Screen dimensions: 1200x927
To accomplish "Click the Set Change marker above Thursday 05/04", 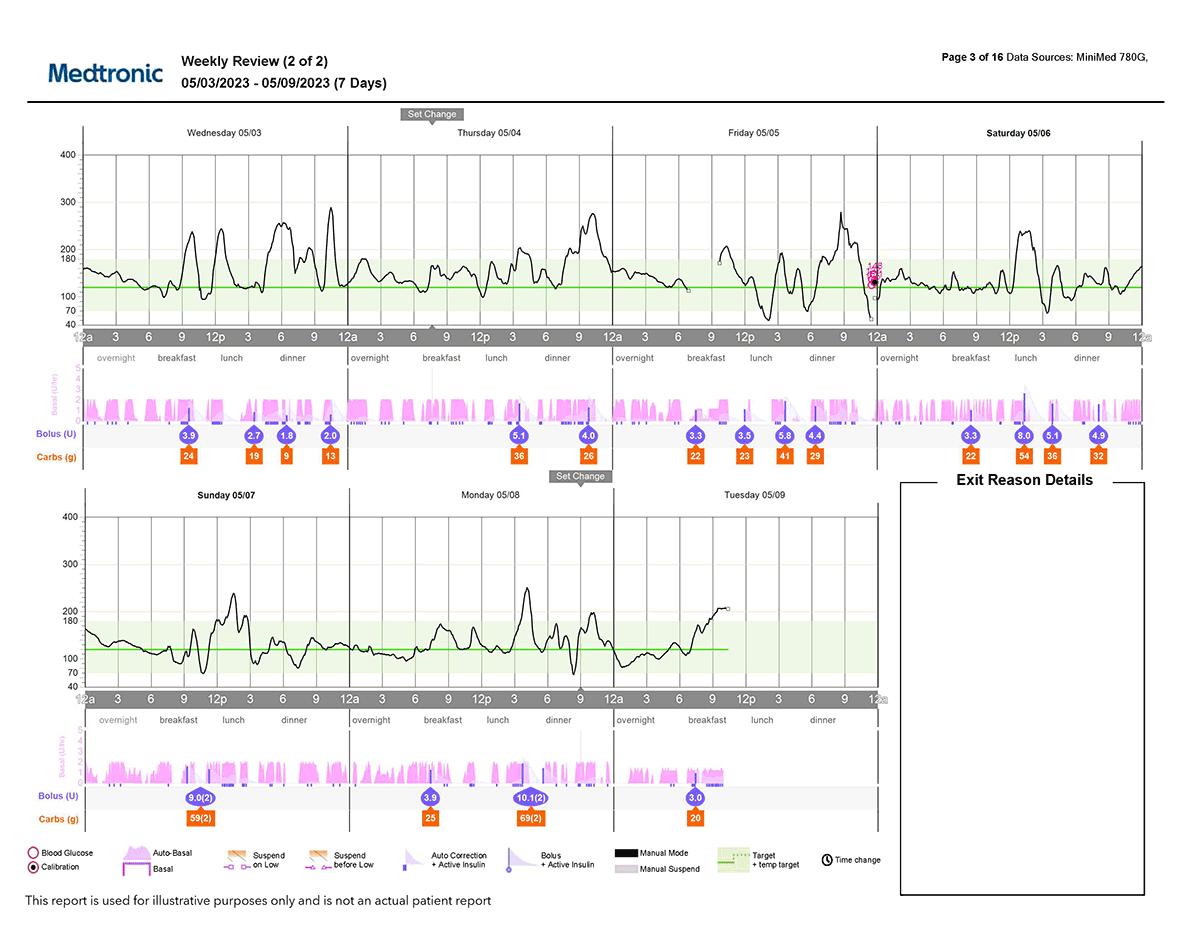I will pyautogui.click(x=431, y=114).
